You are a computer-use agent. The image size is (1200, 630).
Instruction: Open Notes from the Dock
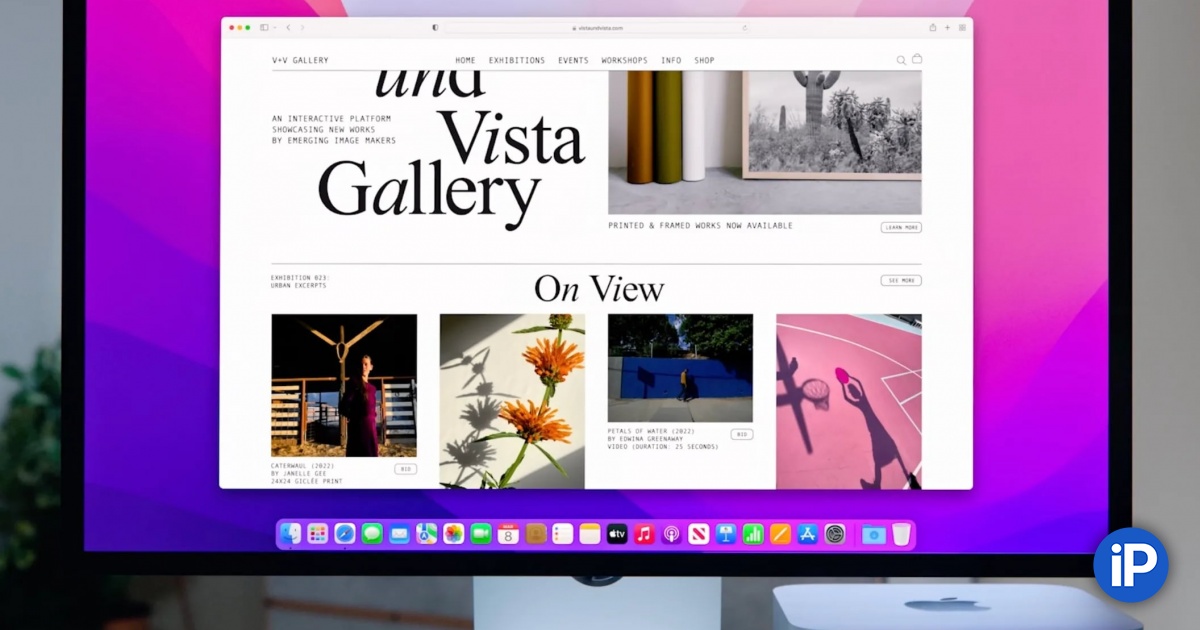point(590,534)
